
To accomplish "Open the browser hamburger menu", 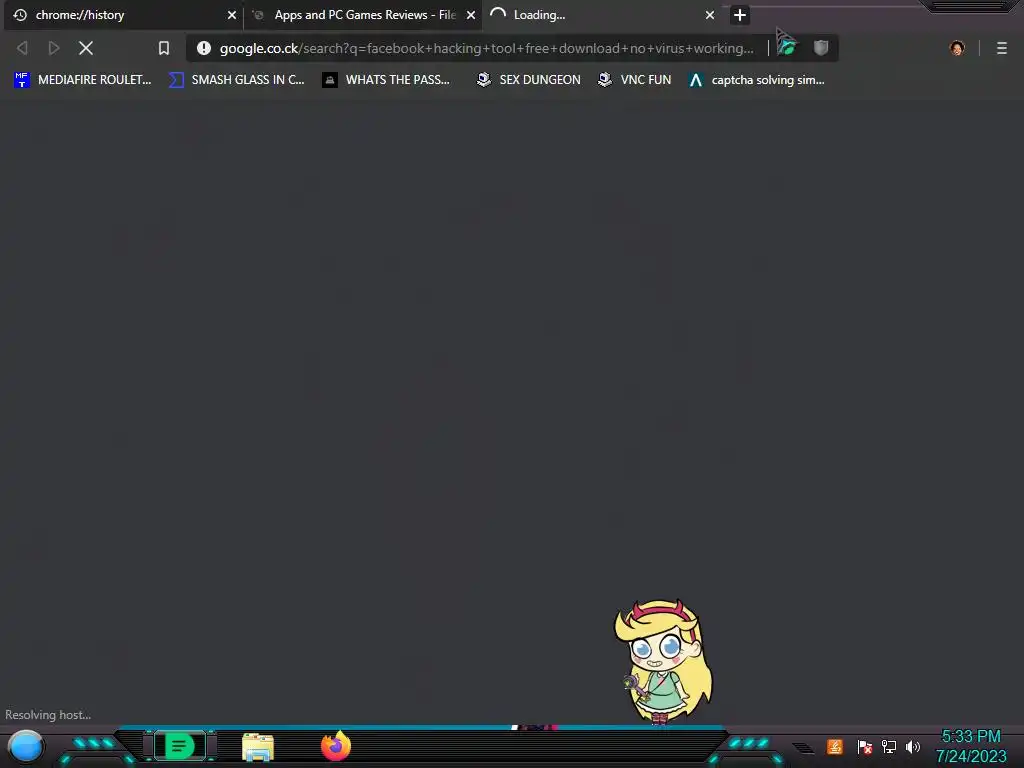I will 1002,48.
